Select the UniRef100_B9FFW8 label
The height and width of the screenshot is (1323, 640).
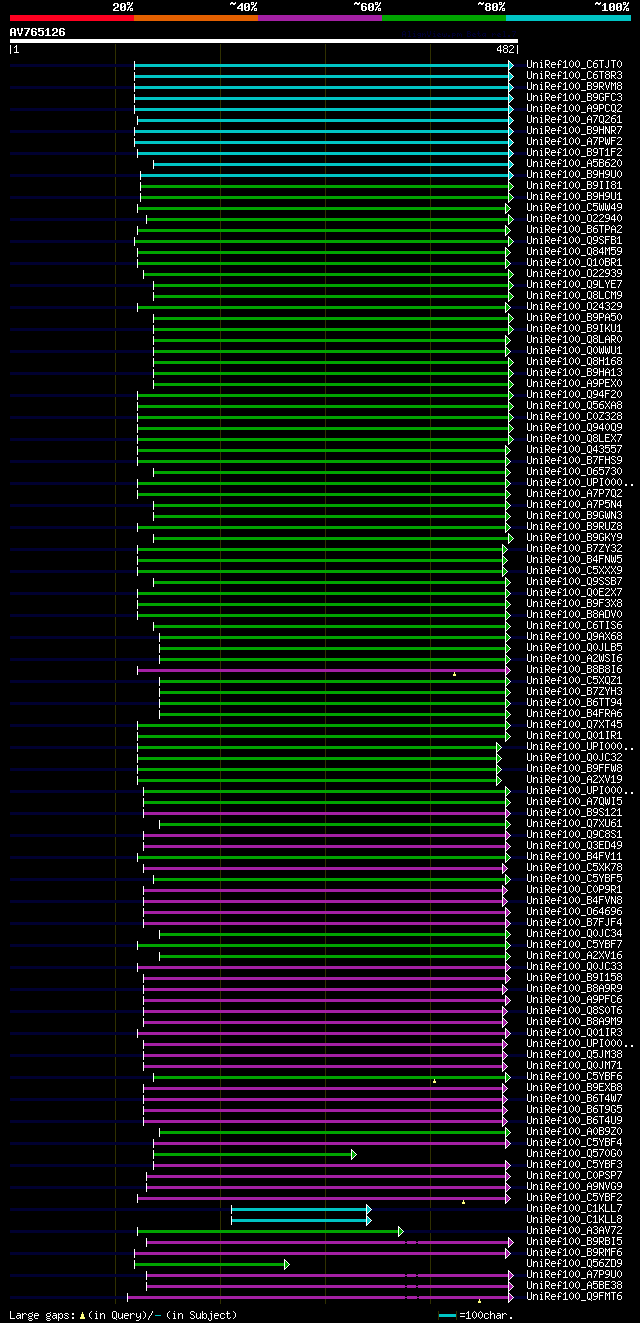coord(575,769)
